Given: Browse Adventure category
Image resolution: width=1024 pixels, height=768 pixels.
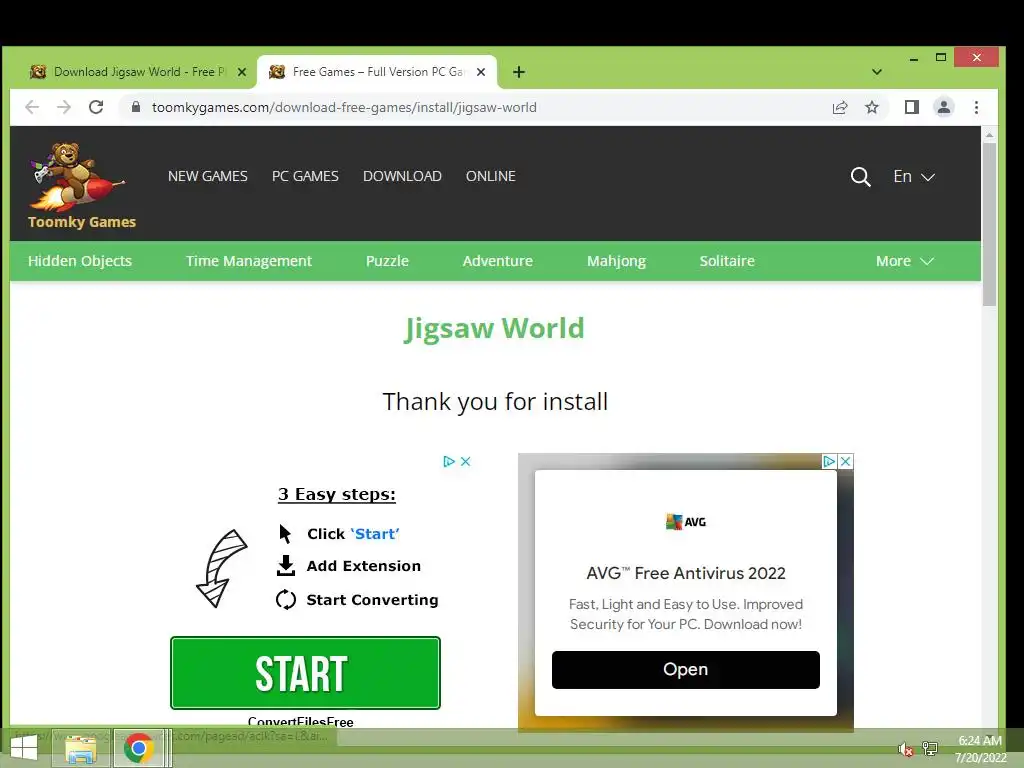Looking at the screenshot, I should pyautogui.click(x=498, y=261).
